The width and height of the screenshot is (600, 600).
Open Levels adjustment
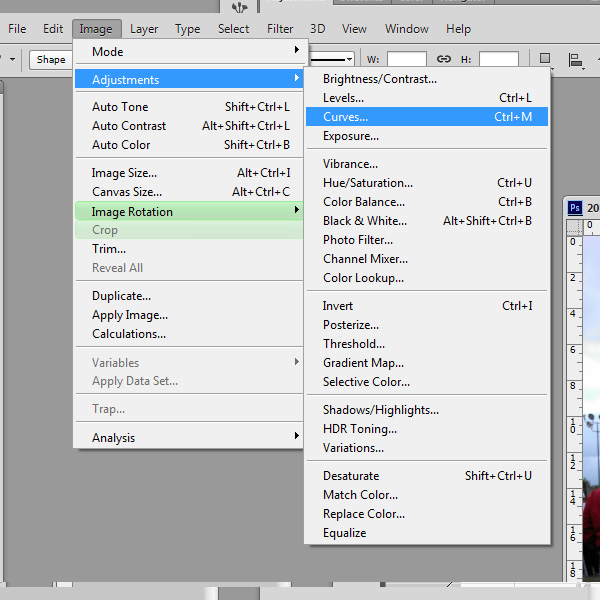[x=427, y=98]
